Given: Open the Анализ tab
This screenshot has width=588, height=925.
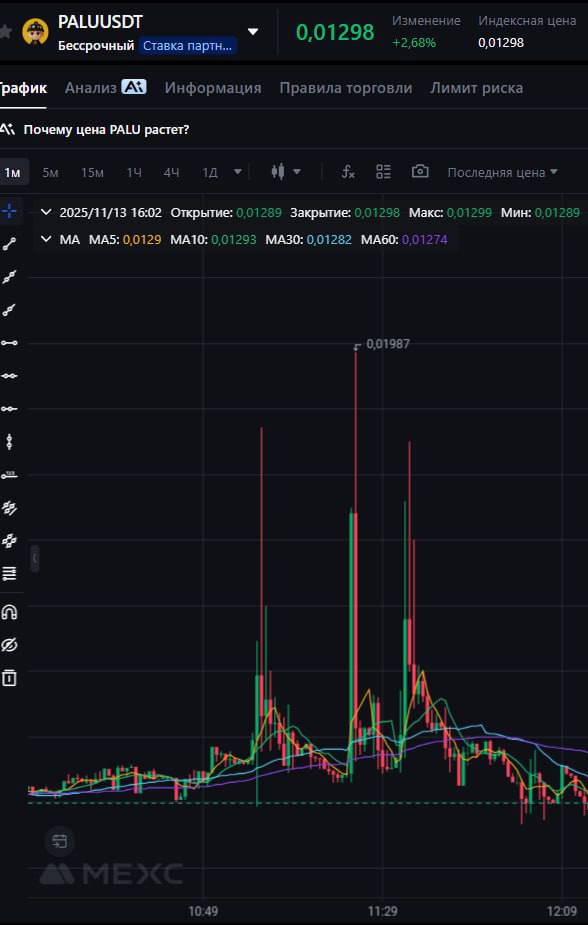Looking at the screenshot, I should point(91,88).
